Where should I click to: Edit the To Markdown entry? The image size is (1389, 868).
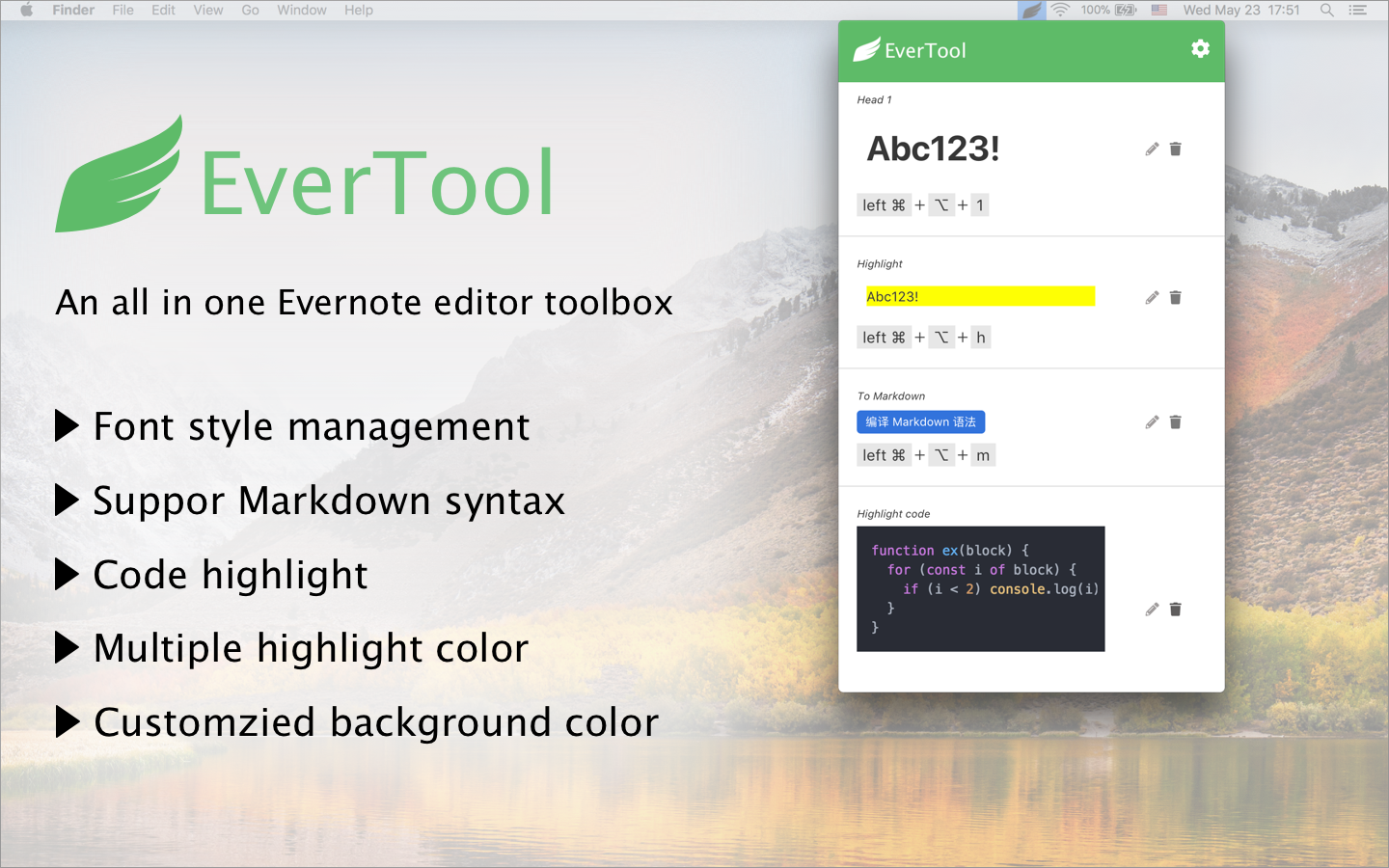1152,422
